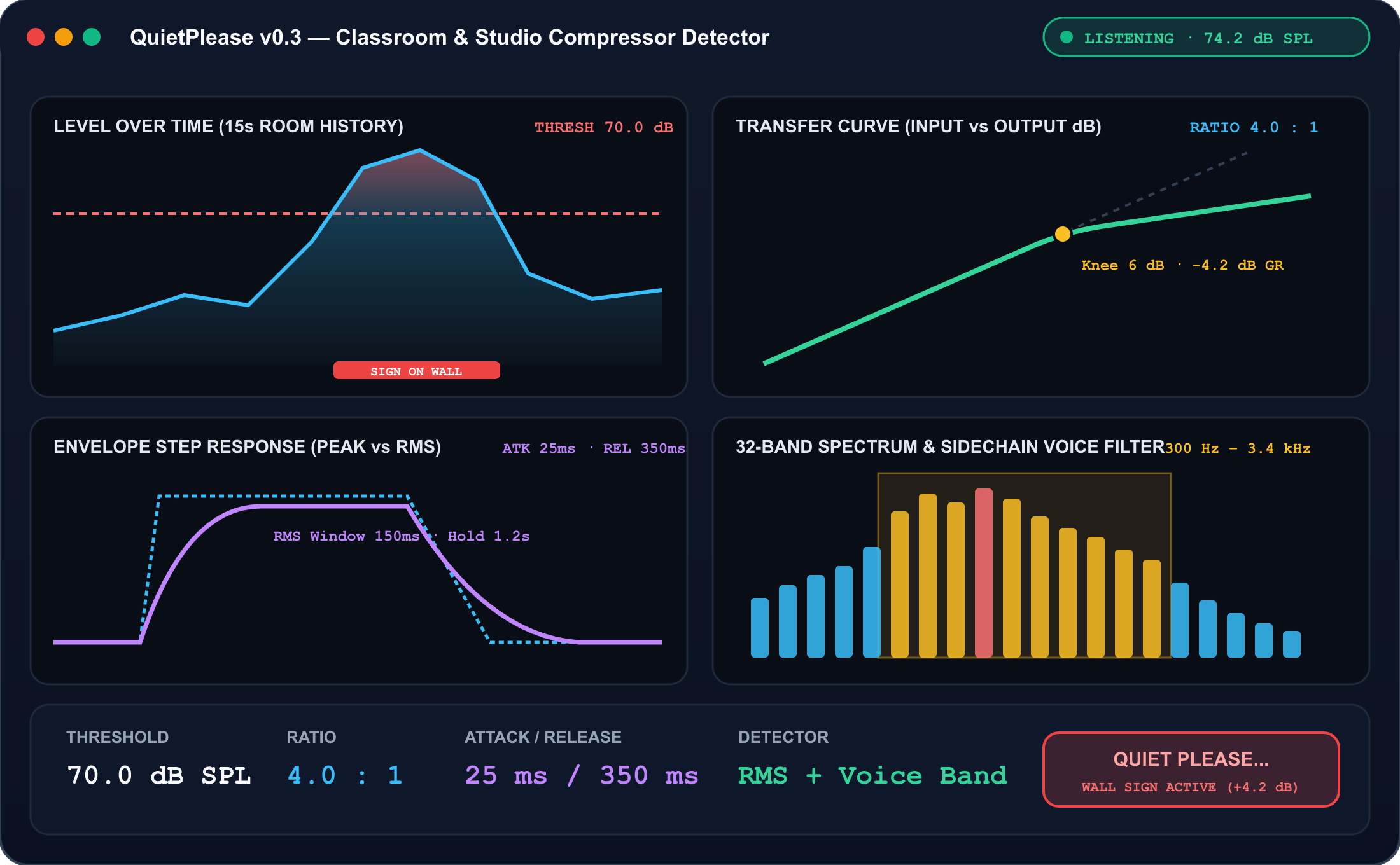The width and height of the screenshot is (1400, 865).
Task: Click the Knee 6 dB -4.2 dB GR readout
Action: (1182, 265)
